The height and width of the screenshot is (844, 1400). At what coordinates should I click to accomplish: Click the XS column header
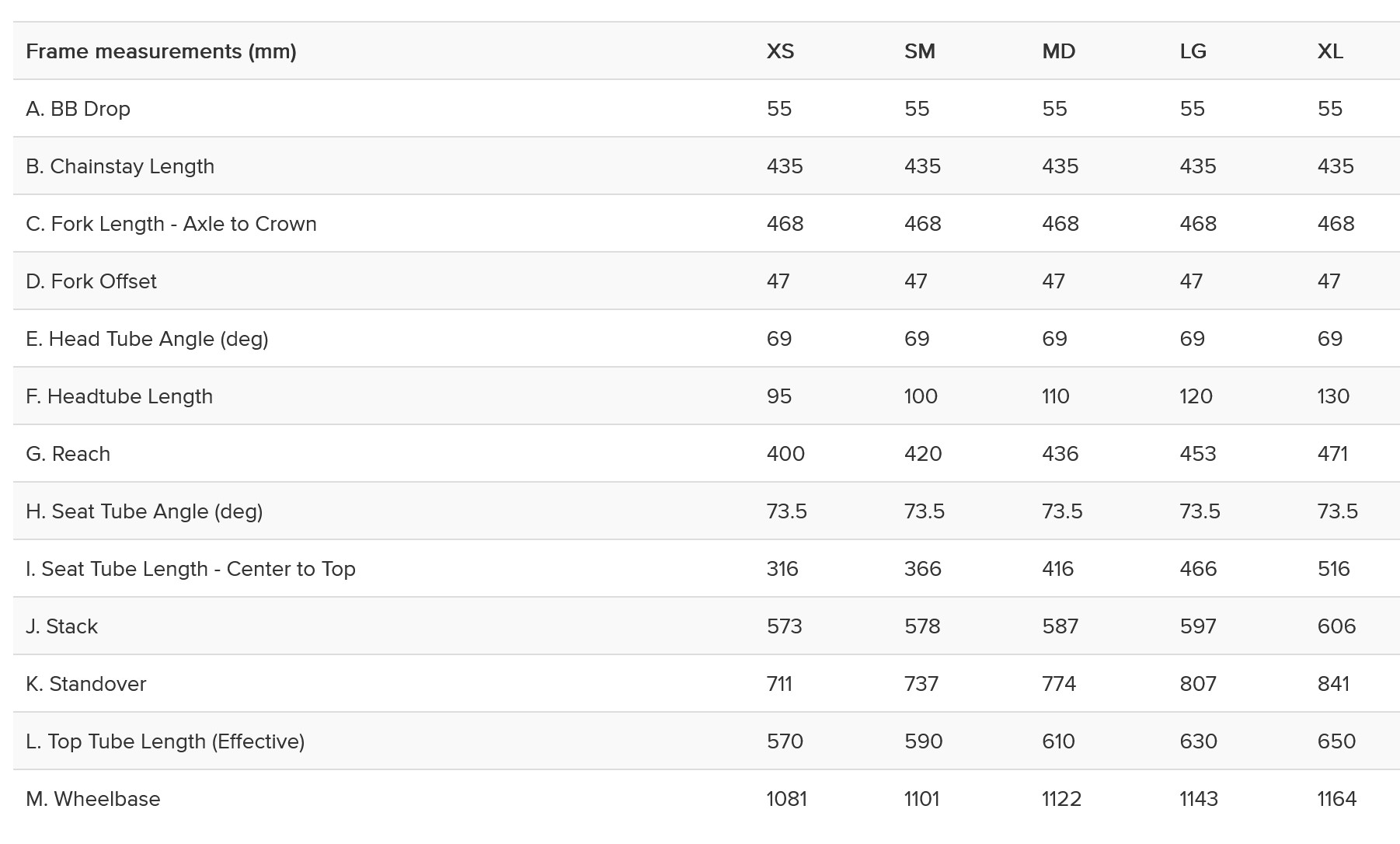pyautogui.click(x=780, y=51)
